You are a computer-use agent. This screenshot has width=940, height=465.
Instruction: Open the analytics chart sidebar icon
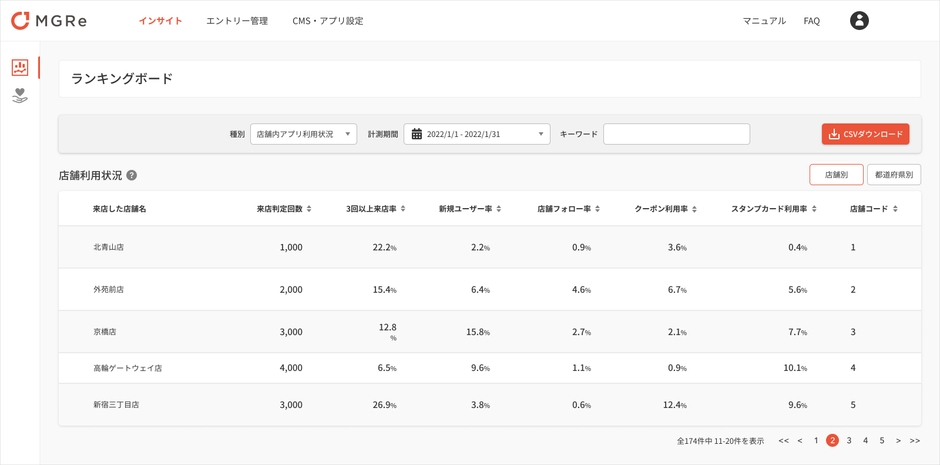20,68
